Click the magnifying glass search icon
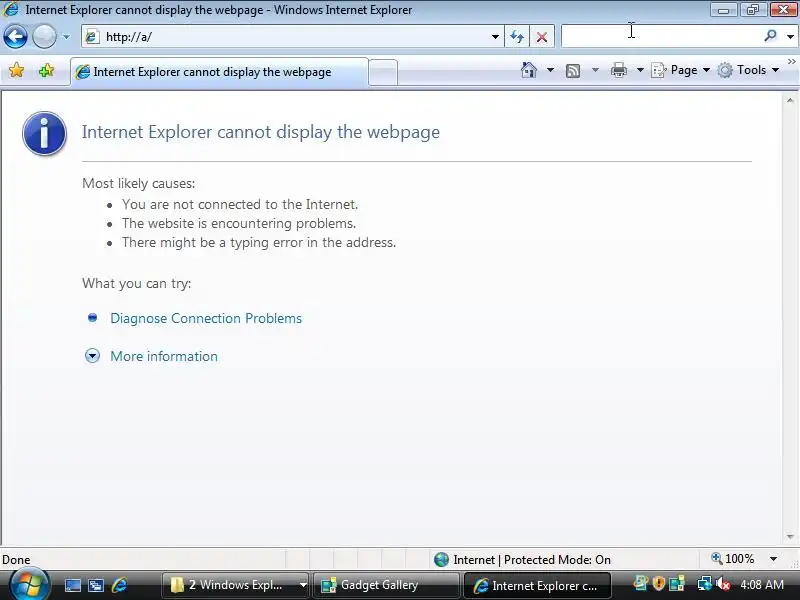 tap(770, 36)
